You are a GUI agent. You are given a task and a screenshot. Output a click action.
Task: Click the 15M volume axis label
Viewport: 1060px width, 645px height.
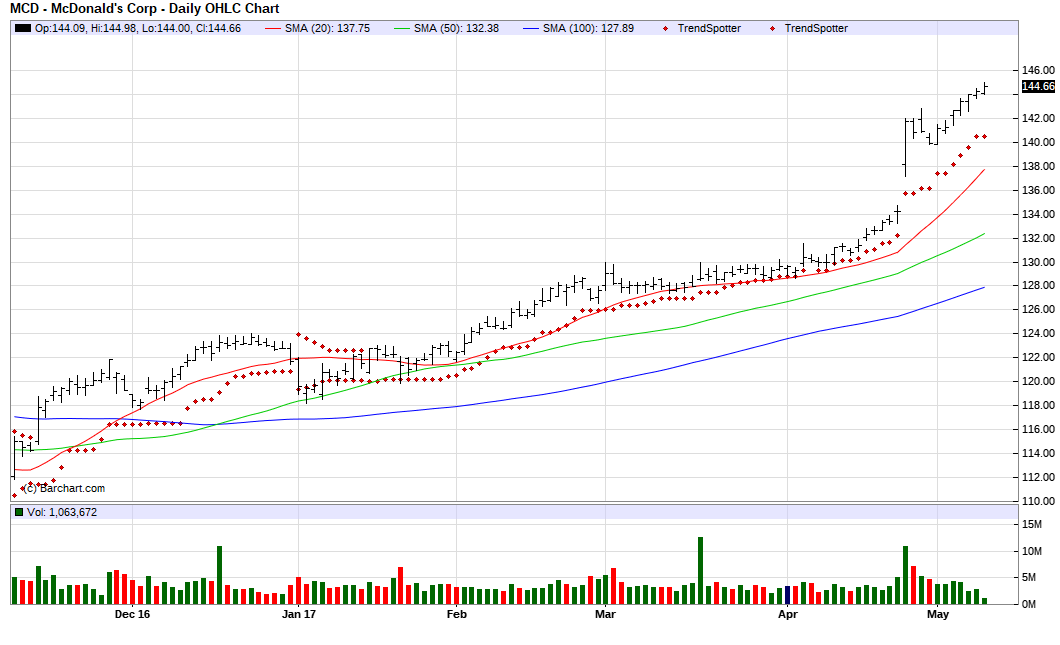click(x=1032, y=525)
